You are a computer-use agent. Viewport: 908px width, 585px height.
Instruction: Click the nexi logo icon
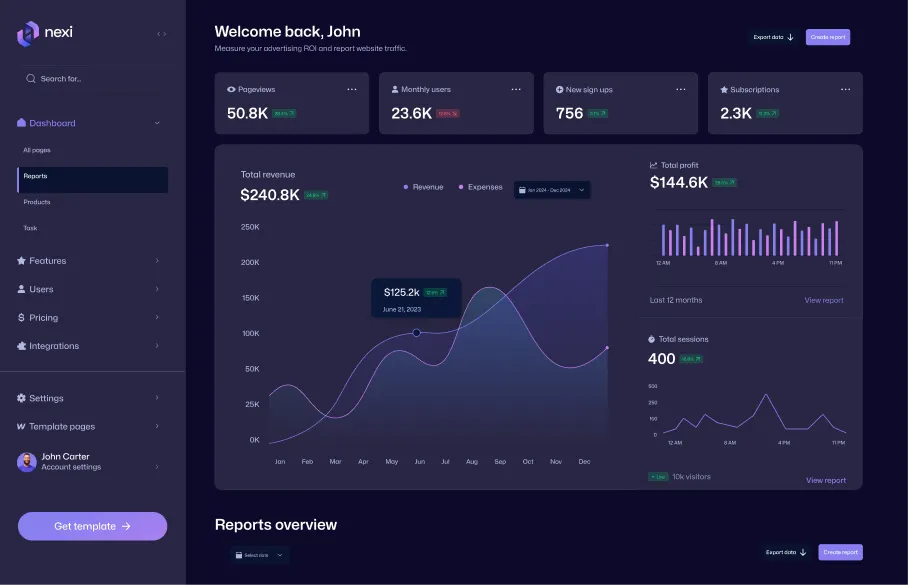(28, 34)
